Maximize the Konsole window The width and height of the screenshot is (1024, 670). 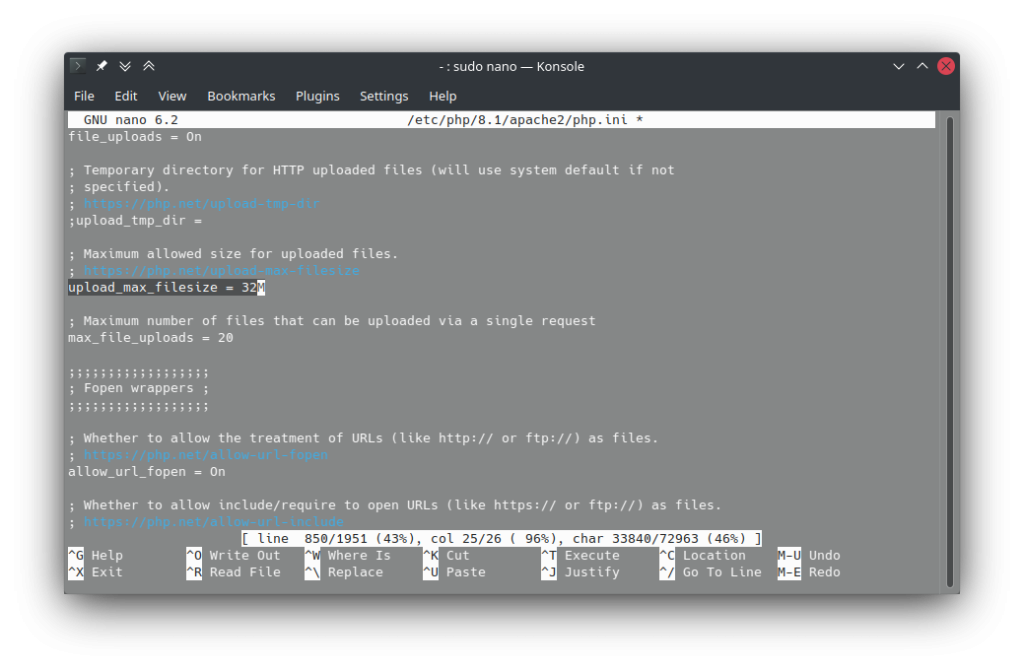922,66
